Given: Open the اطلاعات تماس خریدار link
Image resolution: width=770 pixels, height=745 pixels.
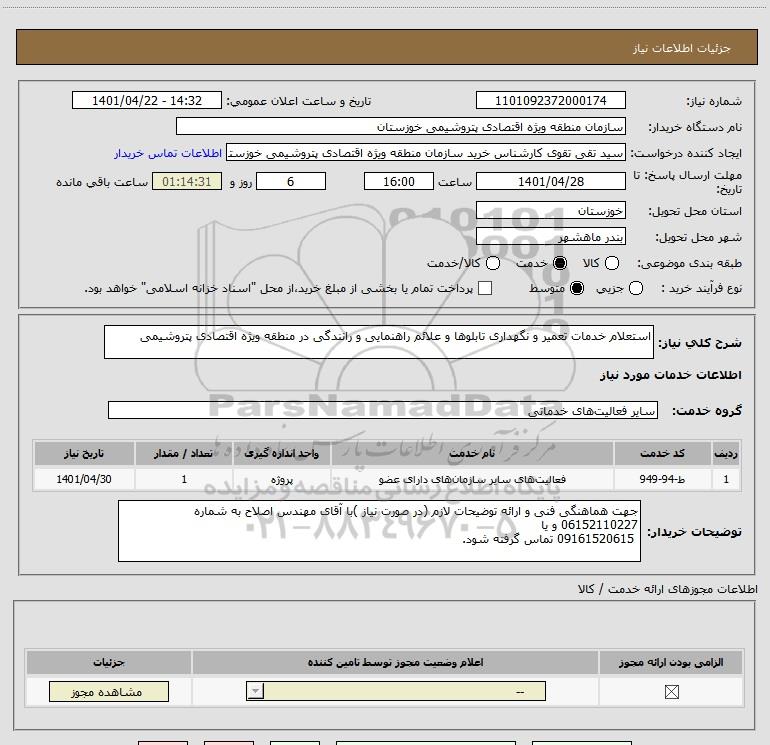Looking at the screenshot, I should tap(168, 154).
